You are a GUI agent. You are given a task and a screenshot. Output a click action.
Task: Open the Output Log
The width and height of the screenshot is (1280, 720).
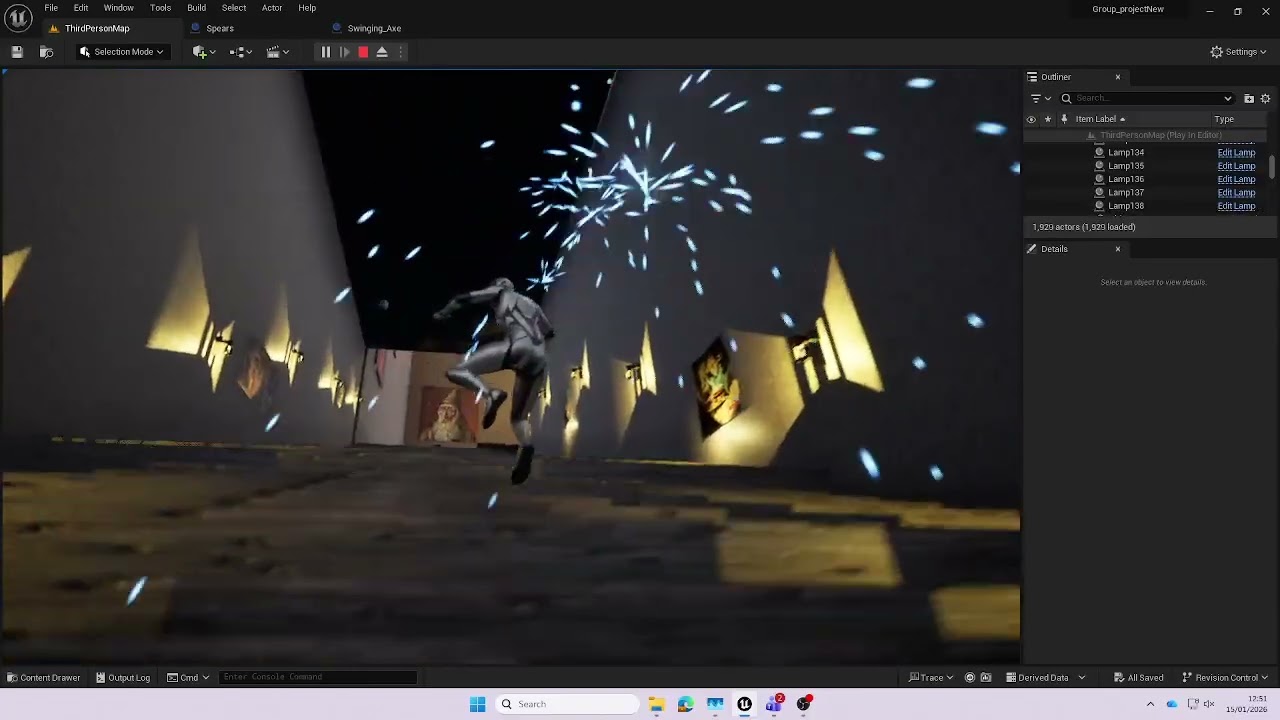pos(122,677)
